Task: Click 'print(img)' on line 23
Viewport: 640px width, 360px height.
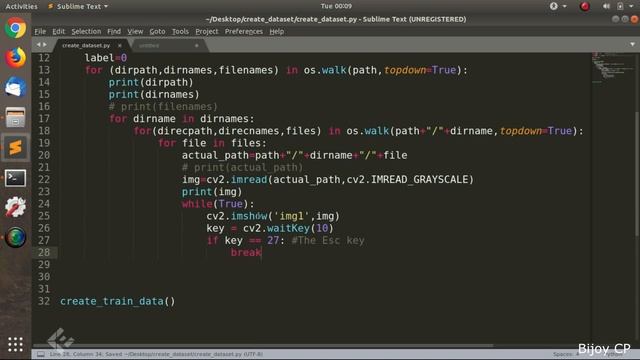Action: click(x=212, y=192)
